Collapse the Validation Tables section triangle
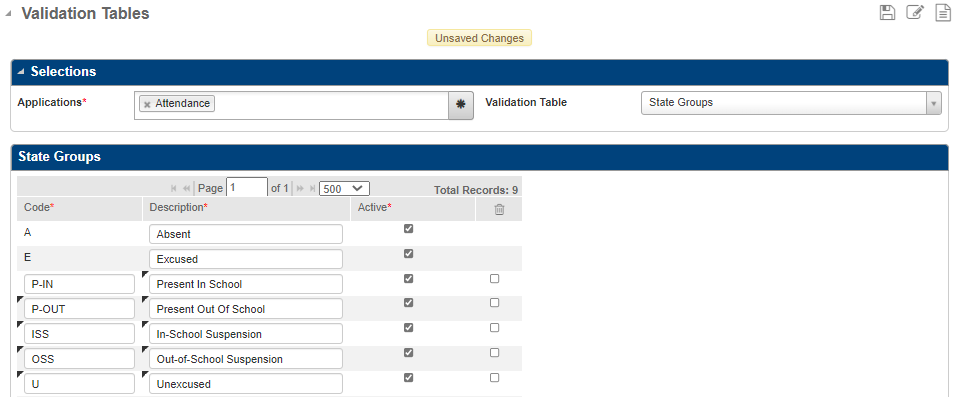The image size is (953, 397). (x=8, y=13)
